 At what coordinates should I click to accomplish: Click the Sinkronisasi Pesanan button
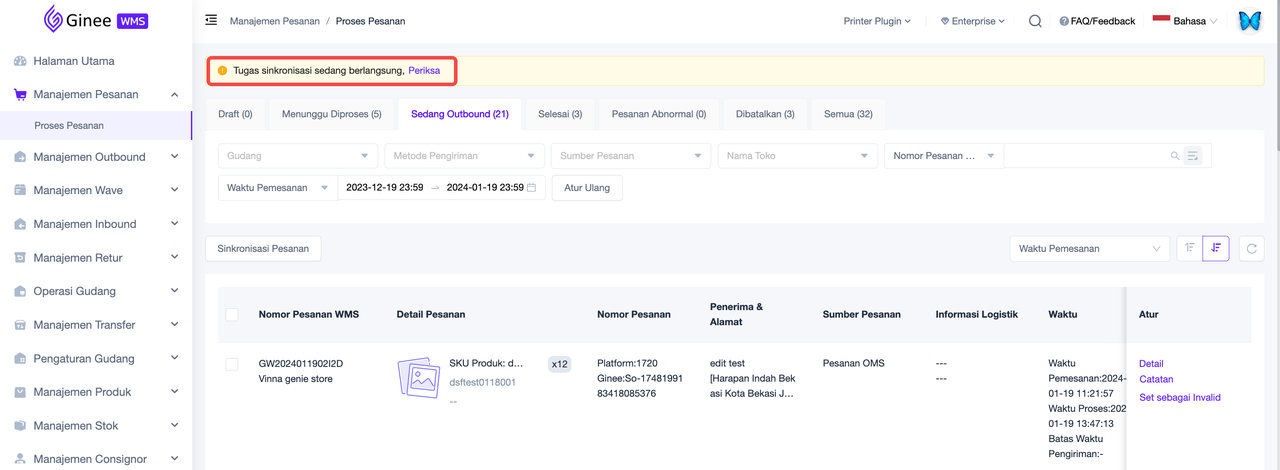click(x=263, y=249)
